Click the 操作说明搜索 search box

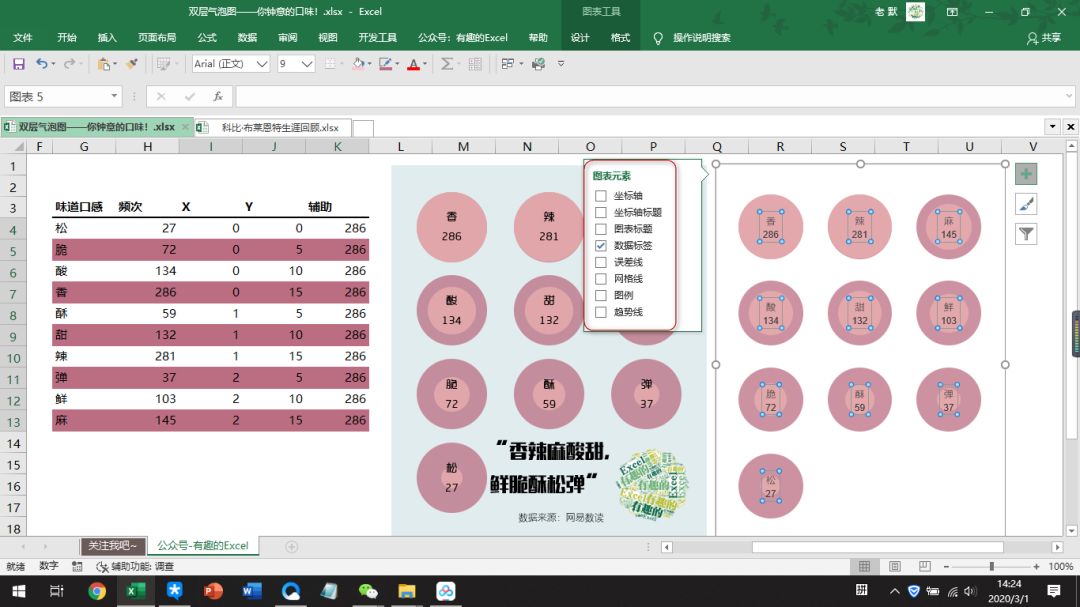point(701,38)
